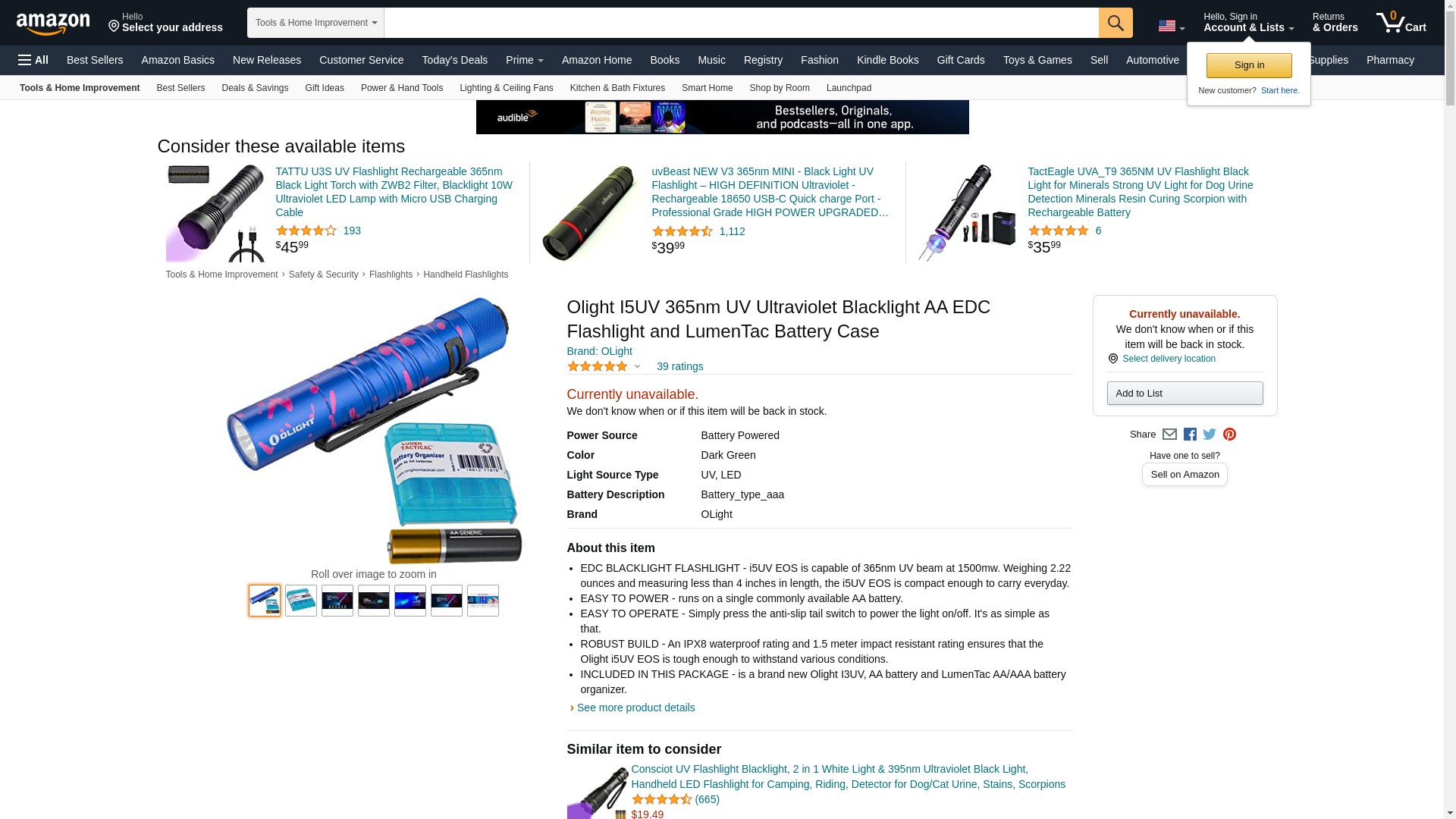Go to Today's Deals tab
1456x819 pixels.
point(454,60)
